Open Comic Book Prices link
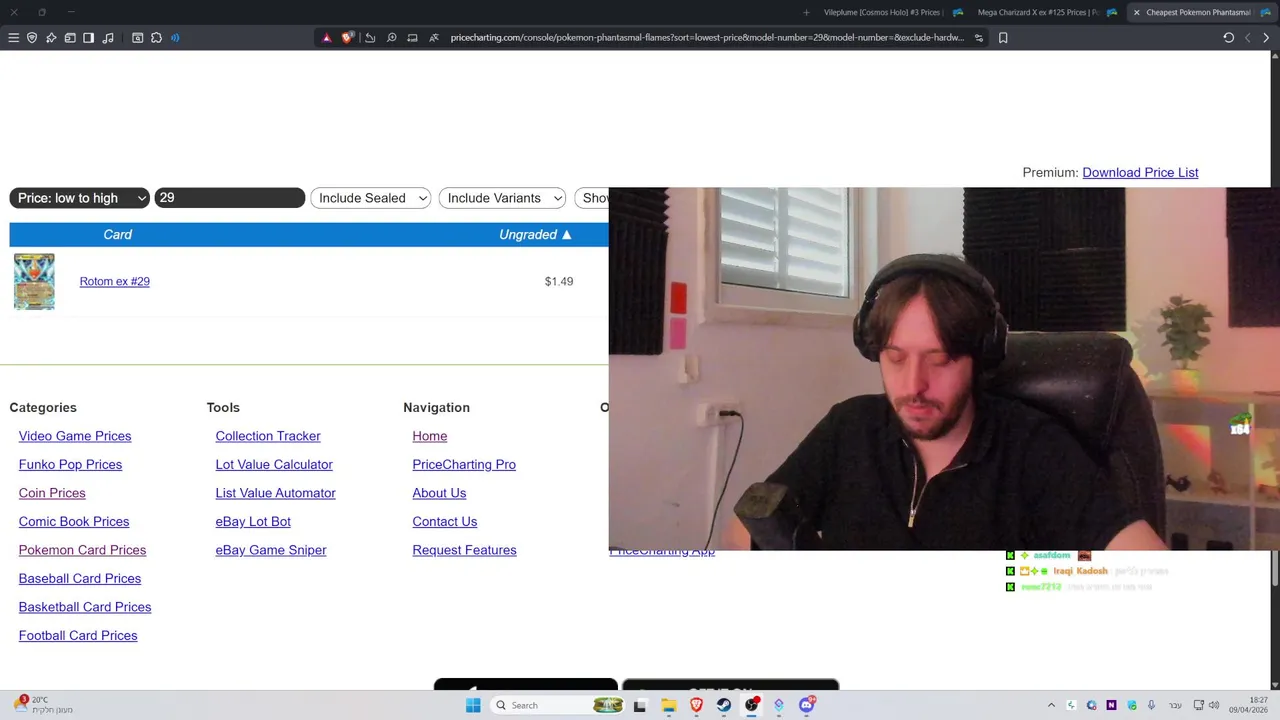This screenshot has height=720, width=1280. click(74, 521)
